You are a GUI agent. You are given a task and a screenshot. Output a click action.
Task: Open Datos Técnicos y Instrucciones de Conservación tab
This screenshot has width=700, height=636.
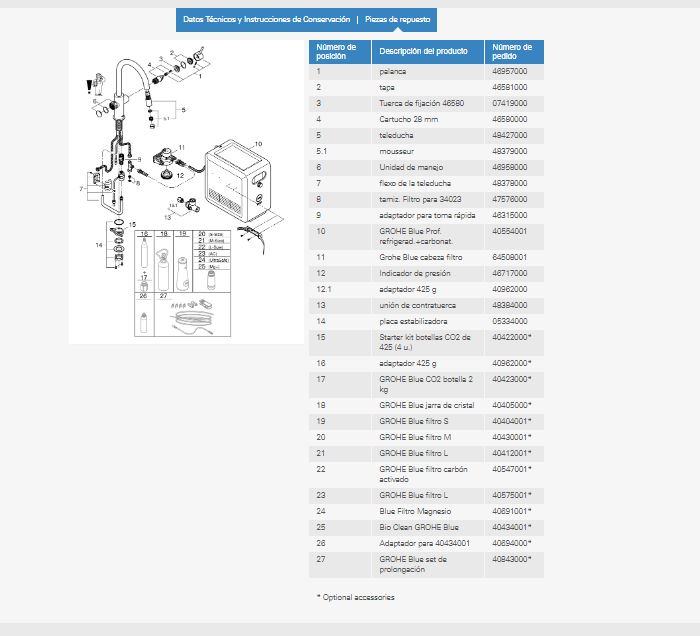[x=267, y=20]
